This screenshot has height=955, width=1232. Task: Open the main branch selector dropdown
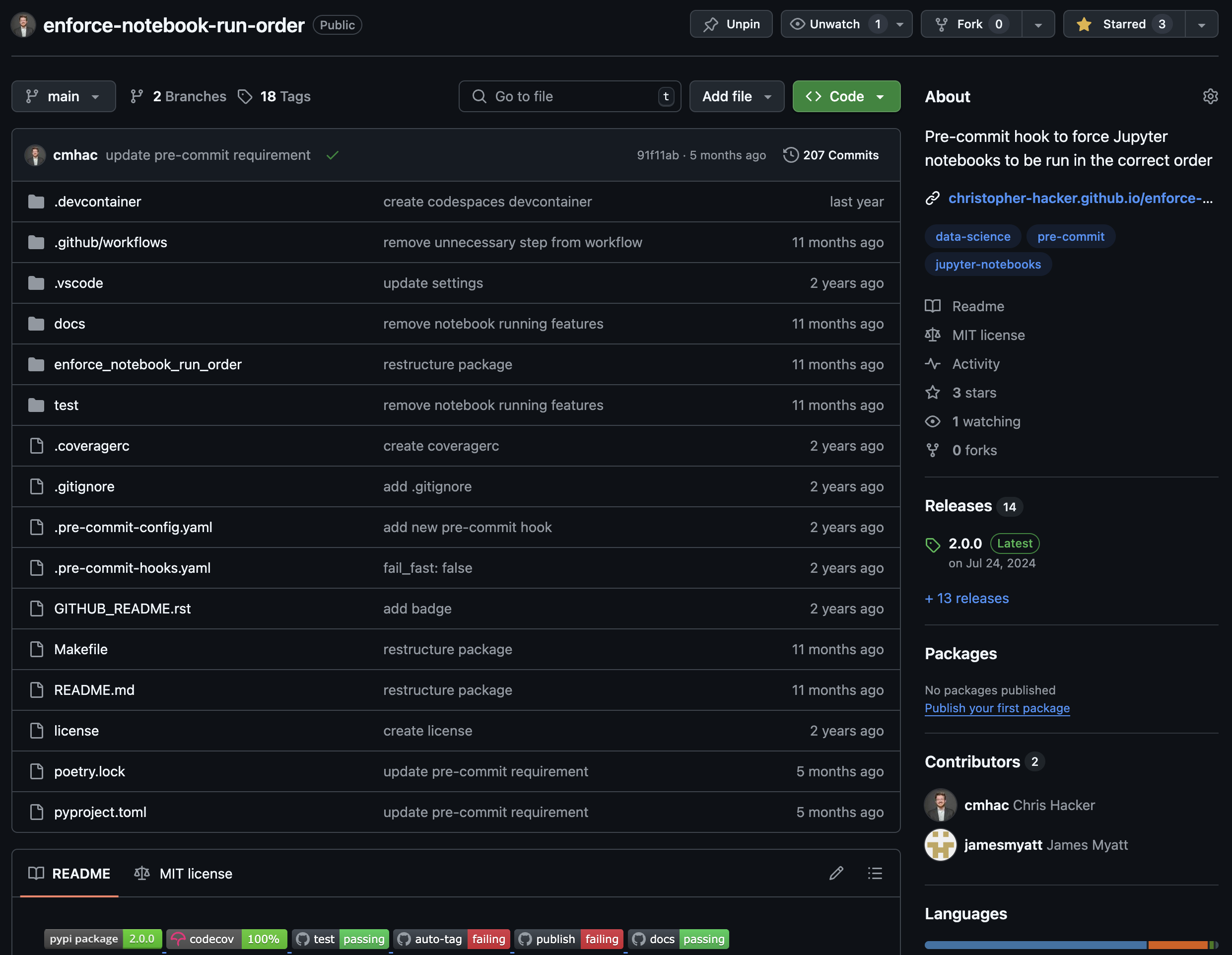[x=64, y=96]
